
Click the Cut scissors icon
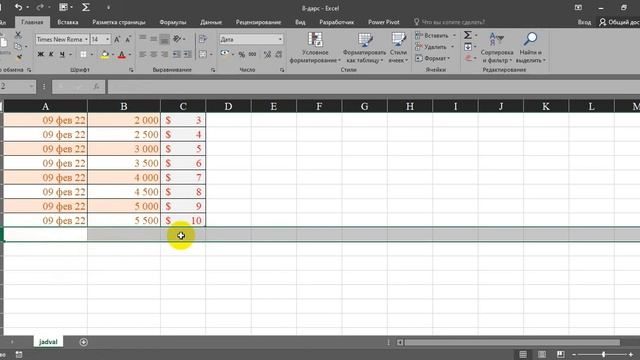click(x=18, y=36)
